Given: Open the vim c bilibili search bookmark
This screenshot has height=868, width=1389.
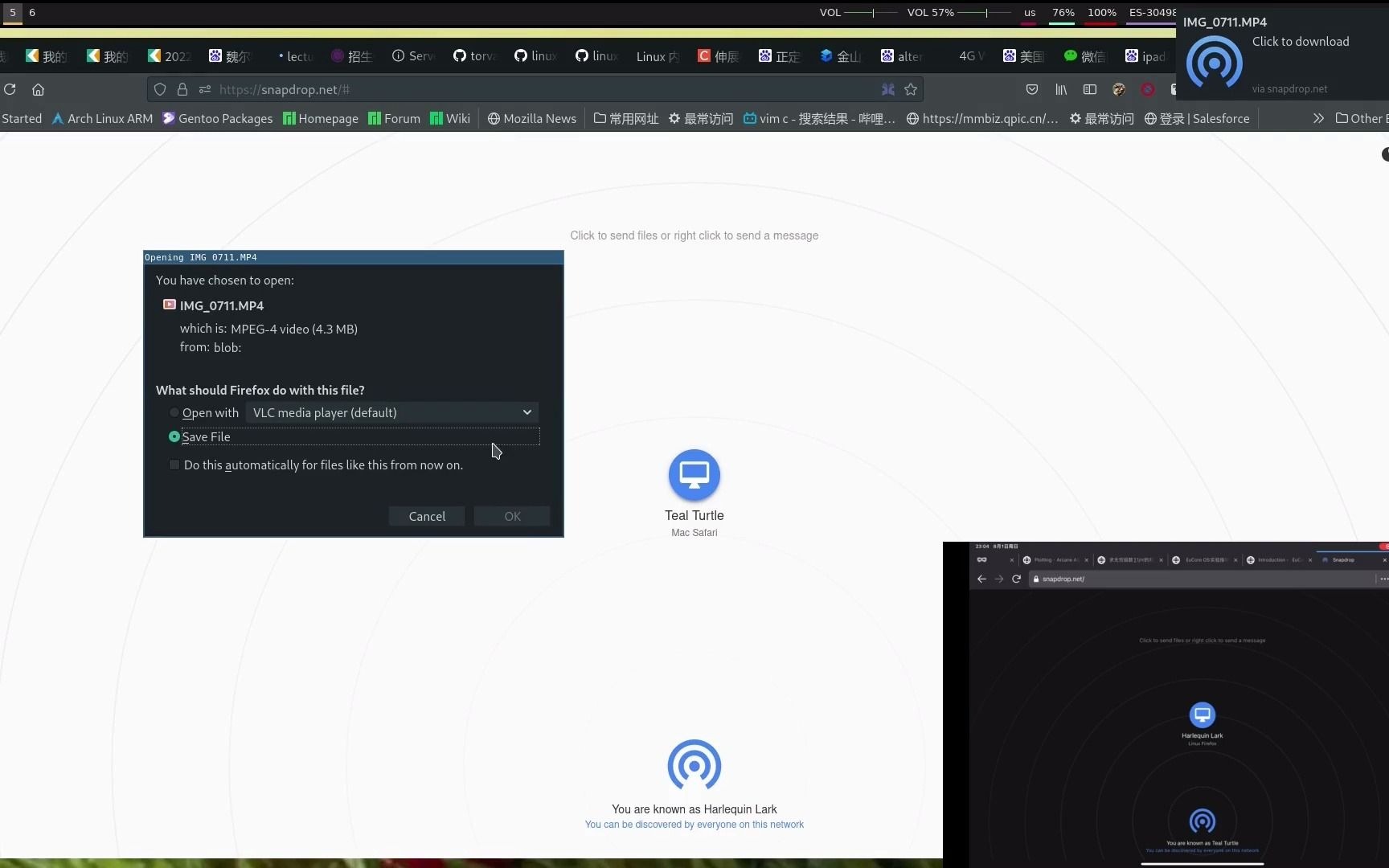Looking at the screenshot, I should click(819, 118).
